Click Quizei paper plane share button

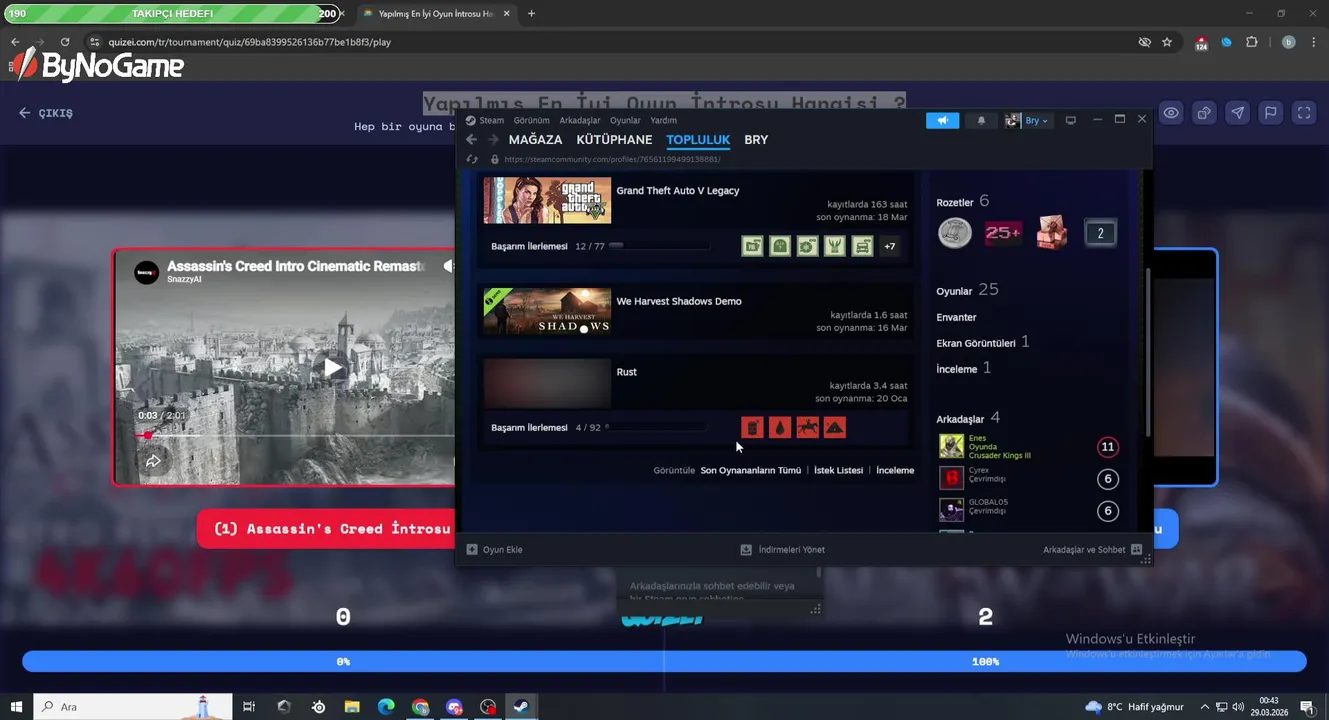(1237, 113)
